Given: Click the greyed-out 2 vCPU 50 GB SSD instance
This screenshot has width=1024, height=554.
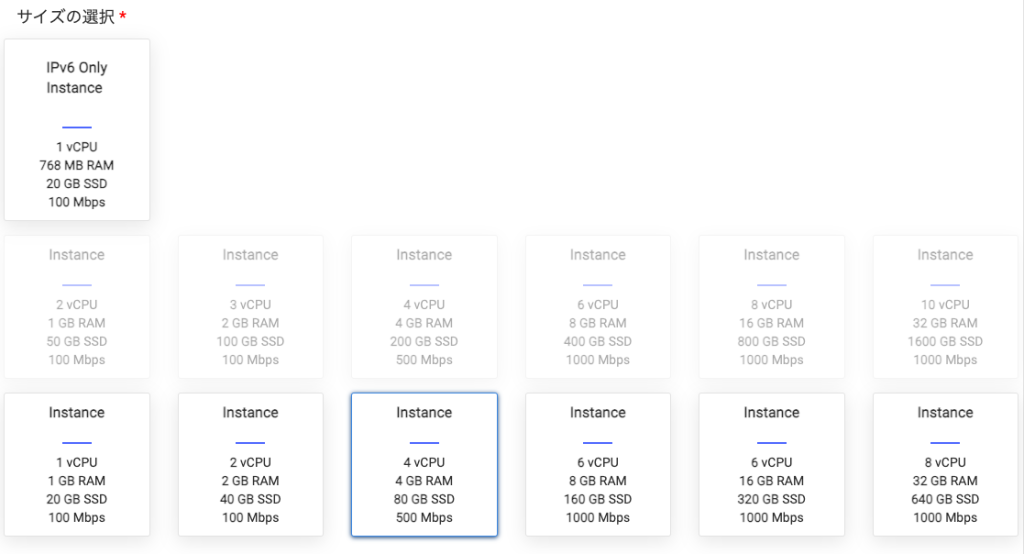Looking at the screenshot, I should (x=77, y=307).
